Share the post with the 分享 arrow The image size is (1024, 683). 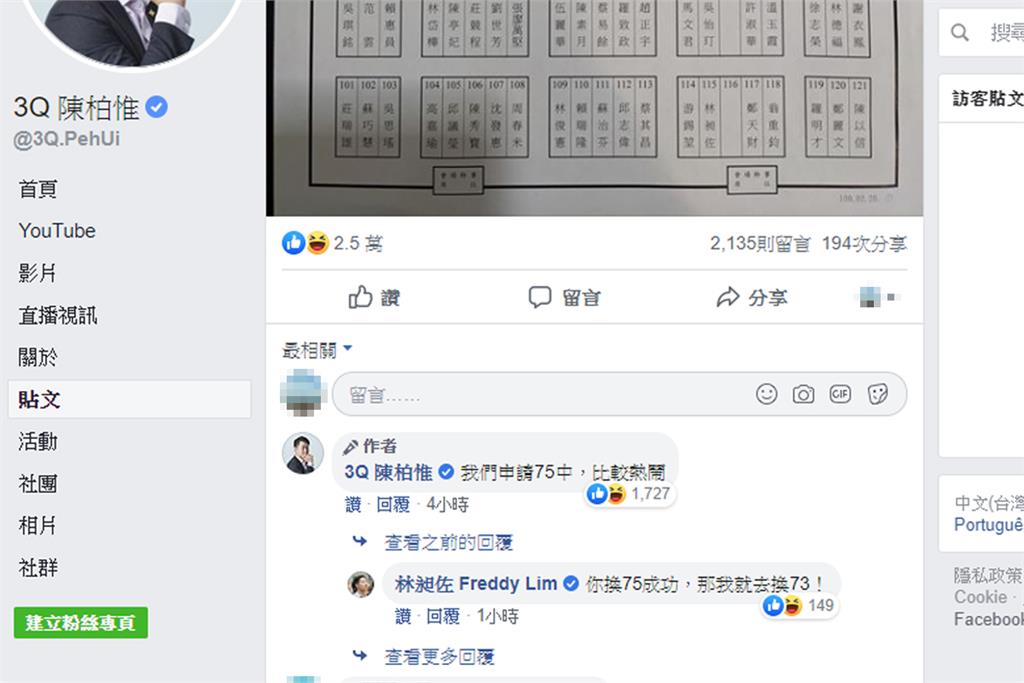click(x=752, y=298)
